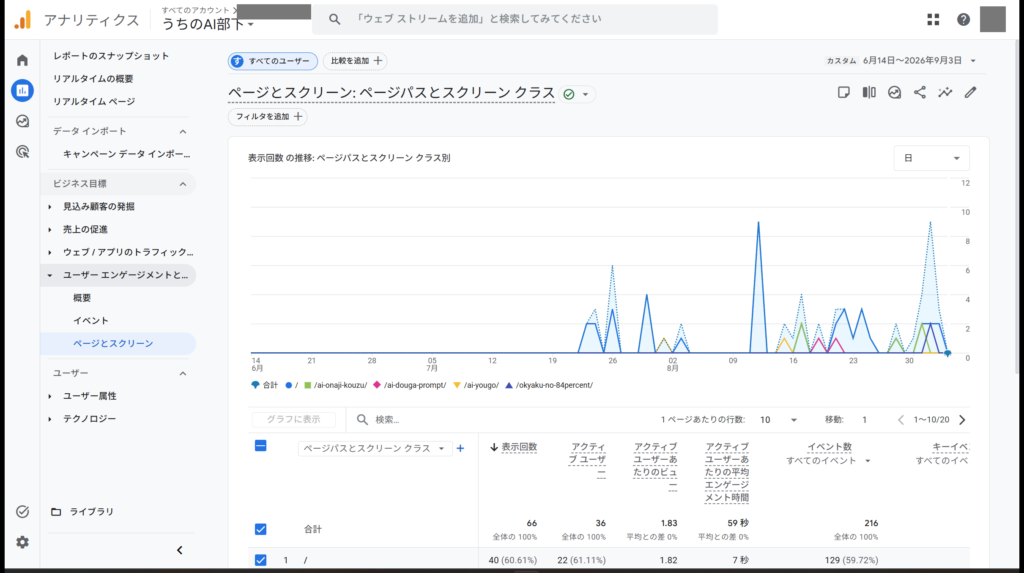Share this report via share icon
Image resolution: width=1024 pixels, height=573 pixels.
[920, 92]
